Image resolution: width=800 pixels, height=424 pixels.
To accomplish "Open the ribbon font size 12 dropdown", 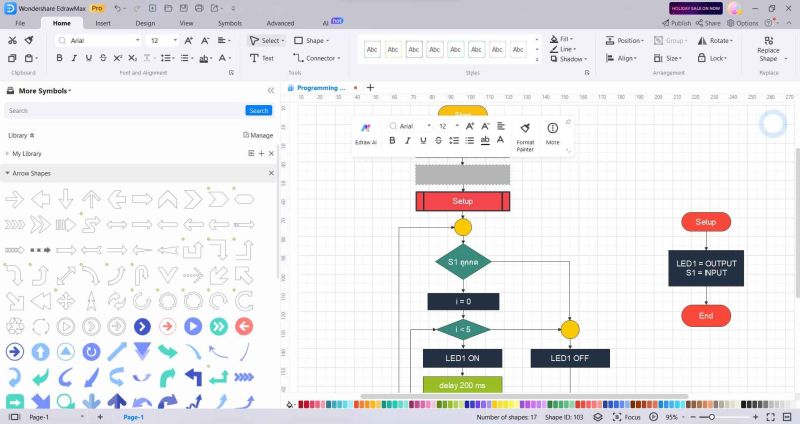I will pyautogui.click(x=175, y=40).
